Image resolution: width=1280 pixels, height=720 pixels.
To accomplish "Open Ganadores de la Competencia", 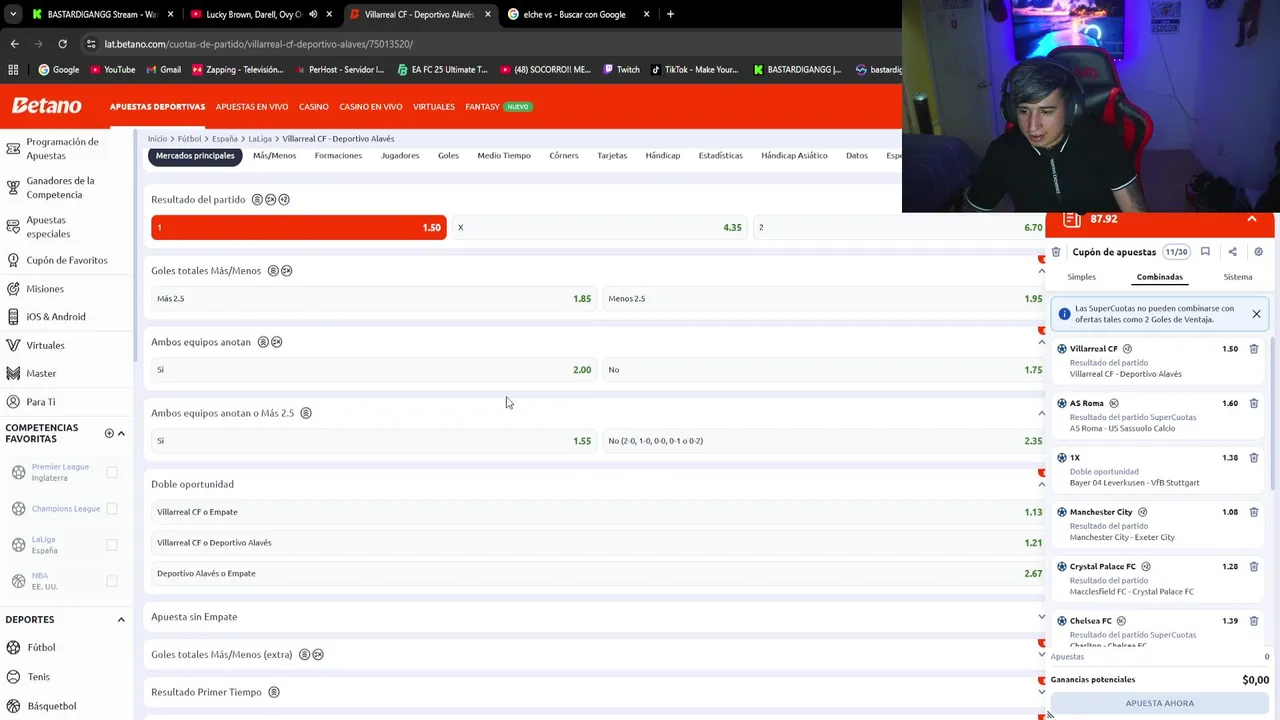I will click(60, 187).
